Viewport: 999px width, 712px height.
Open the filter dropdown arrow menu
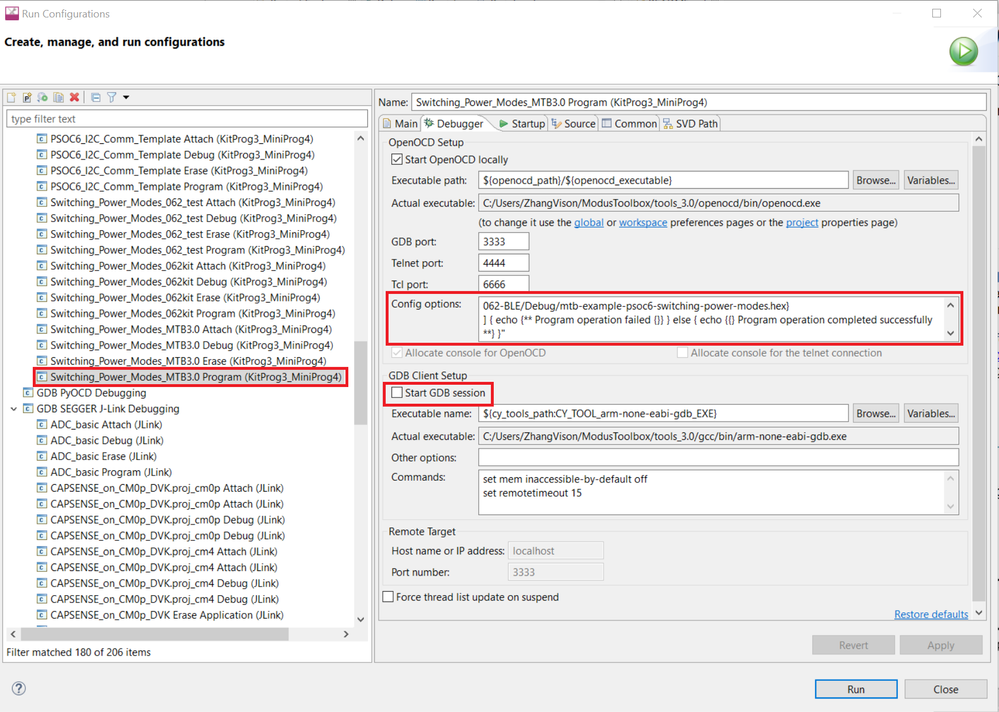[126, 97]
